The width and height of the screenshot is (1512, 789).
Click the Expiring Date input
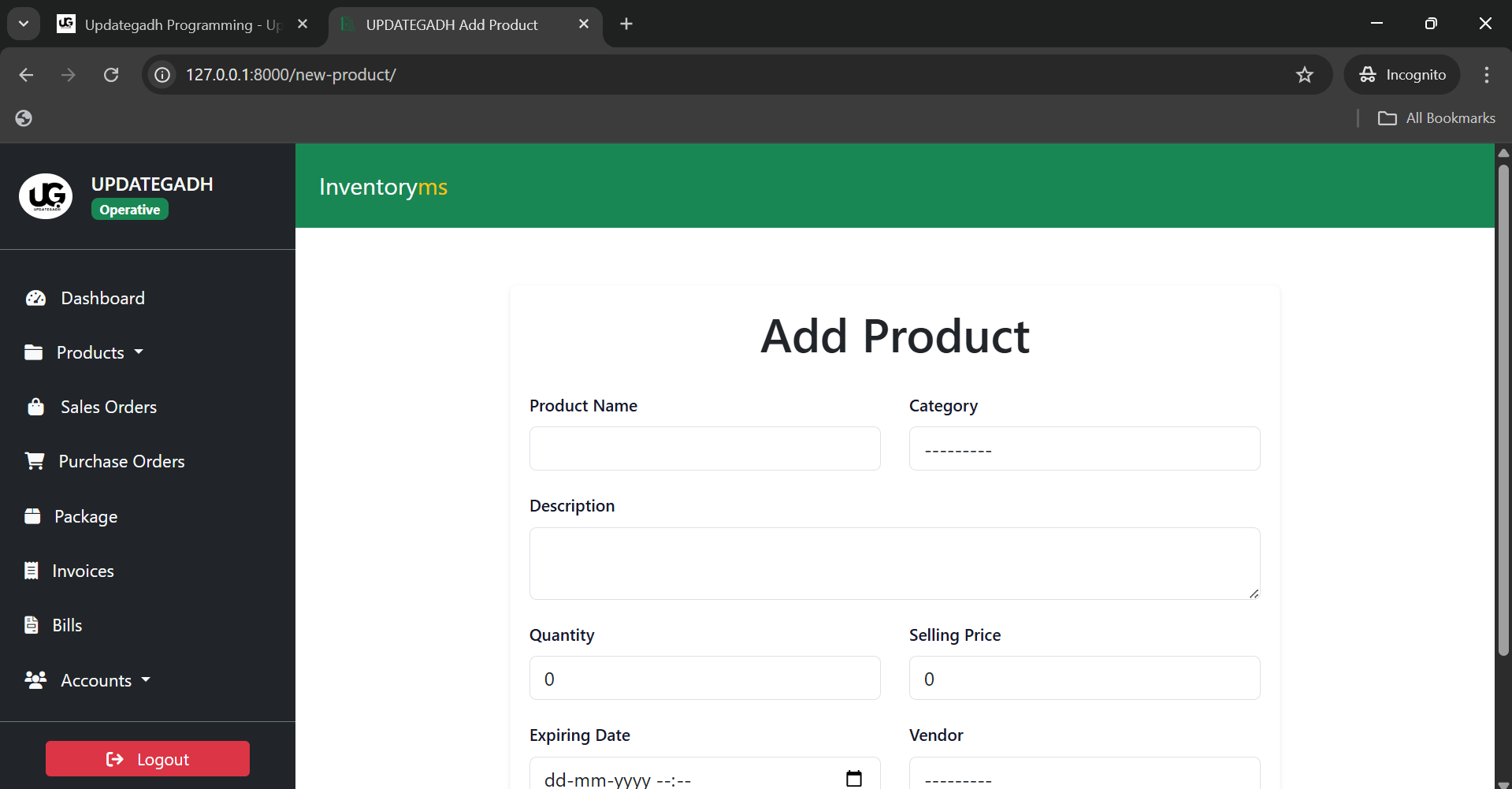(704, 773)
